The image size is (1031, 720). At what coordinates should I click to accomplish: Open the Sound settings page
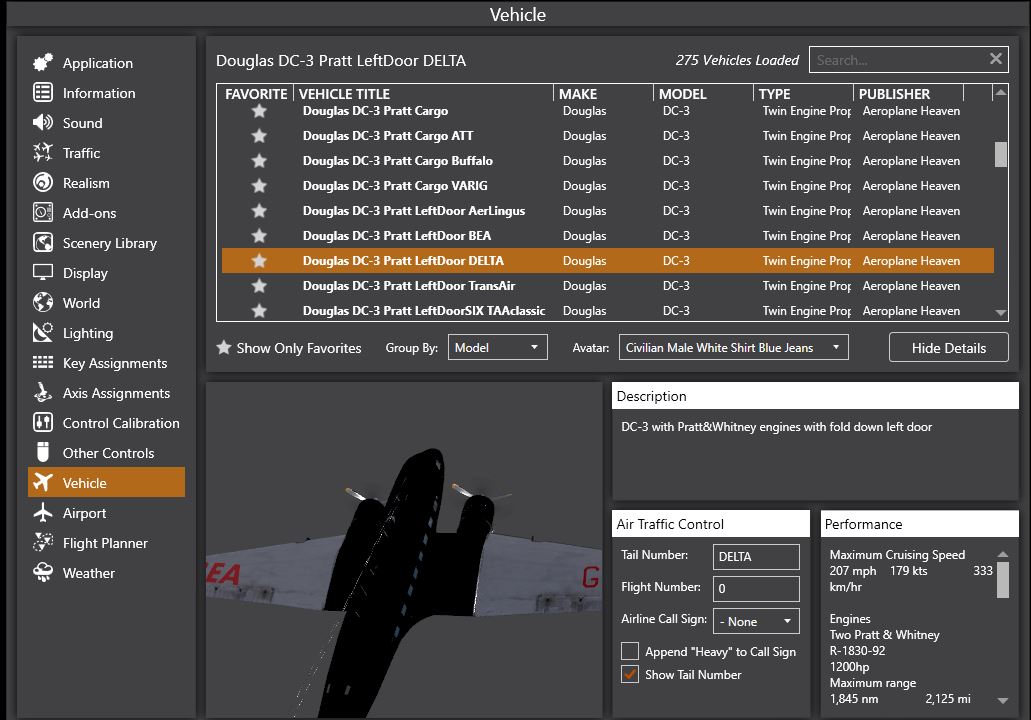pyautogui.click(x=107, y=123)
